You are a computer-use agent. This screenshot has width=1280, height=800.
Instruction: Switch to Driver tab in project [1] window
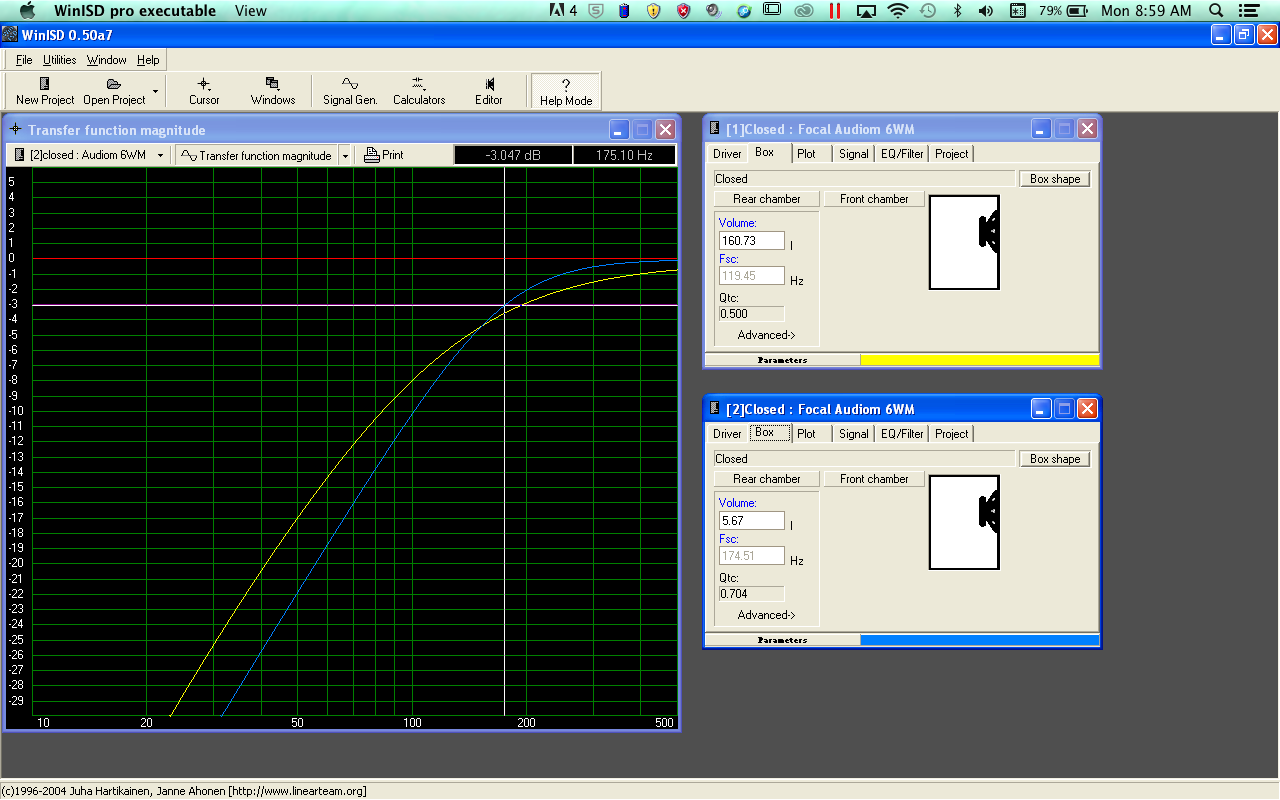(727, 153)
